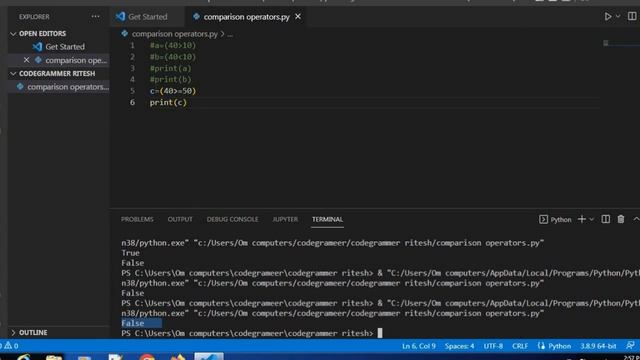Click commented line #print(a)
The width and height of the screenshot is (640, 360).
[171, 68]
